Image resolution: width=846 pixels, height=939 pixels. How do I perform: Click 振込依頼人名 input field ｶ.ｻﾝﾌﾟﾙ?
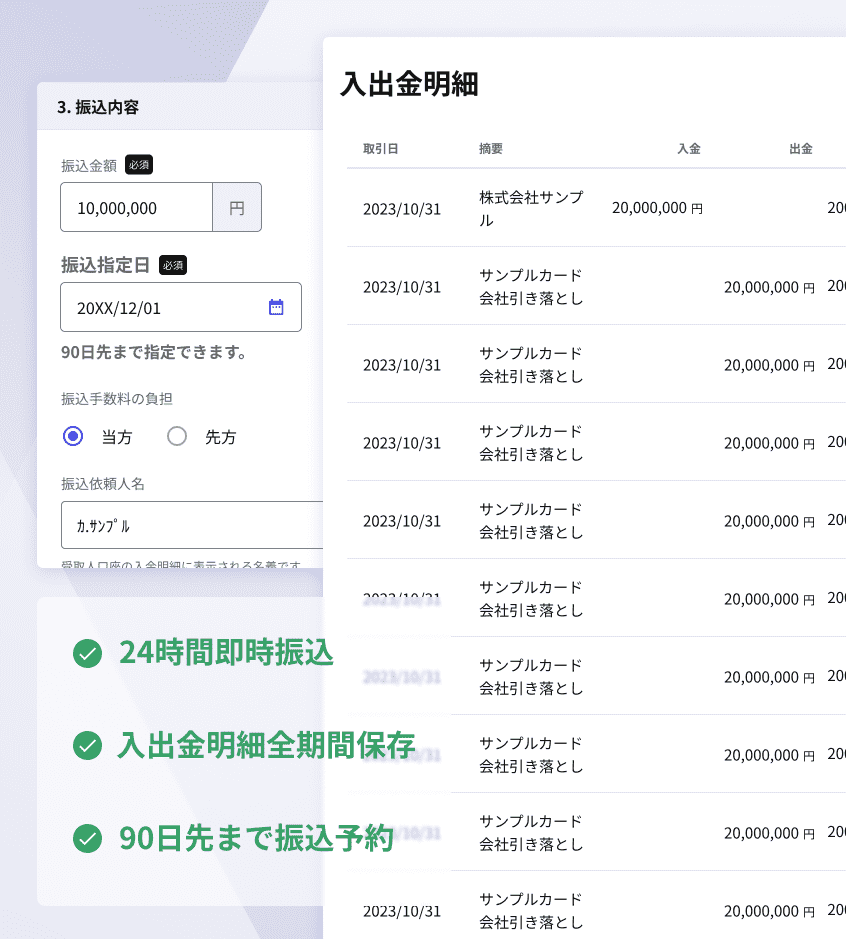click(192, 525)
